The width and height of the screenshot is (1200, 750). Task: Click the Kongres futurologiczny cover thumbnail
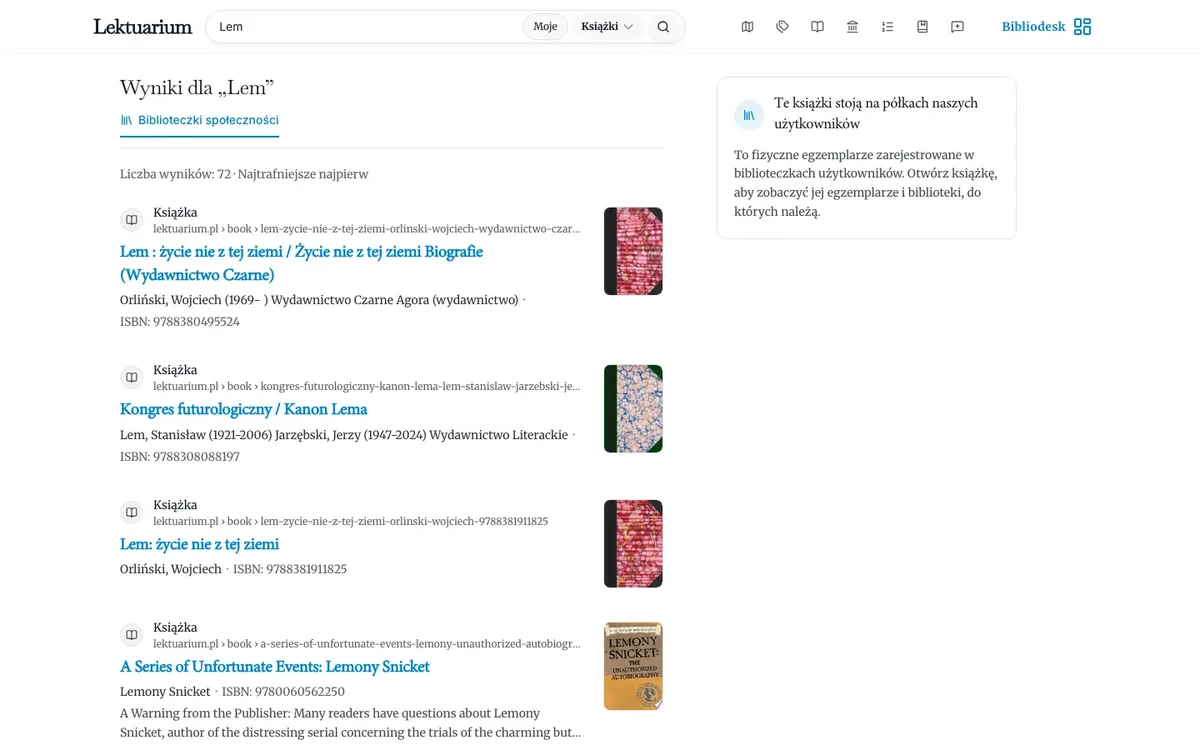click(633, 409)
